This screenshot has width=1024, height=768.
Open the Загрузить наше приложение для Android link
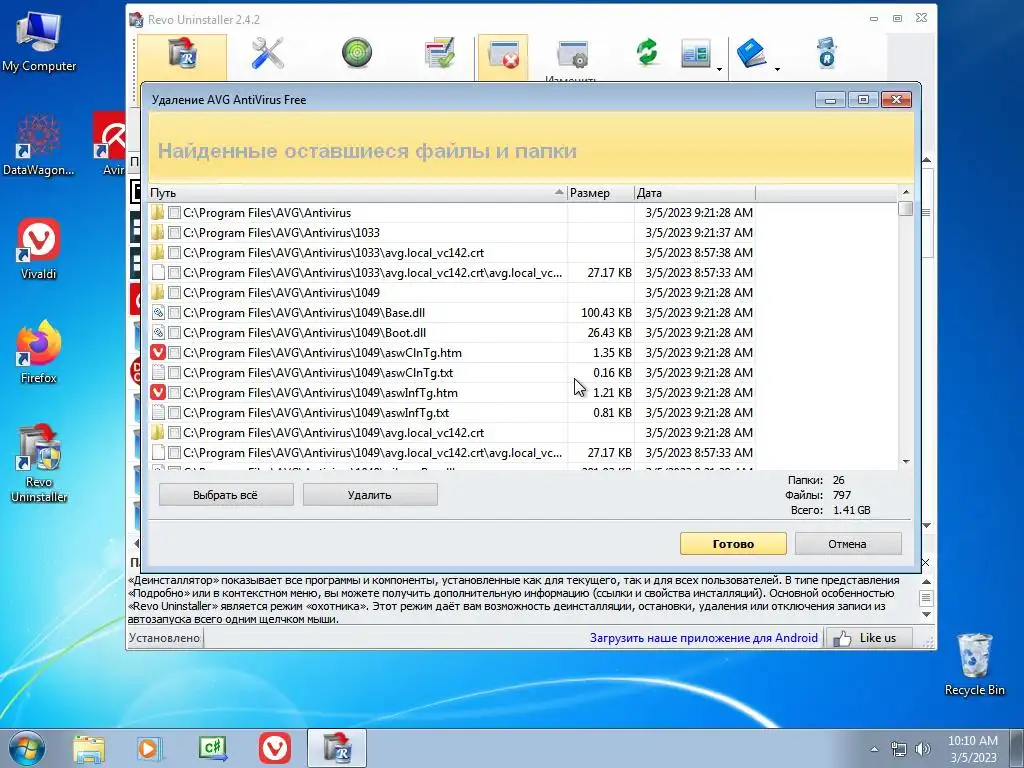[x=703, y=638]
